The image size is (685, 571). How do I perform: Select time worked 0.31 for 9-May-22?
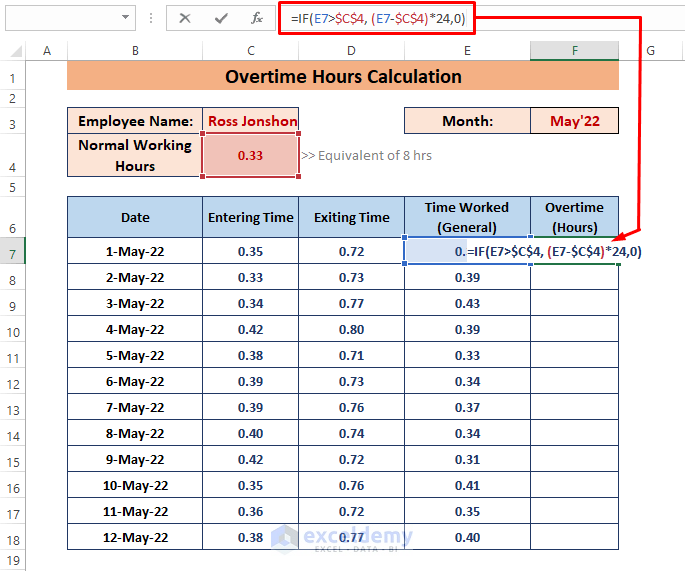point(467,459)
